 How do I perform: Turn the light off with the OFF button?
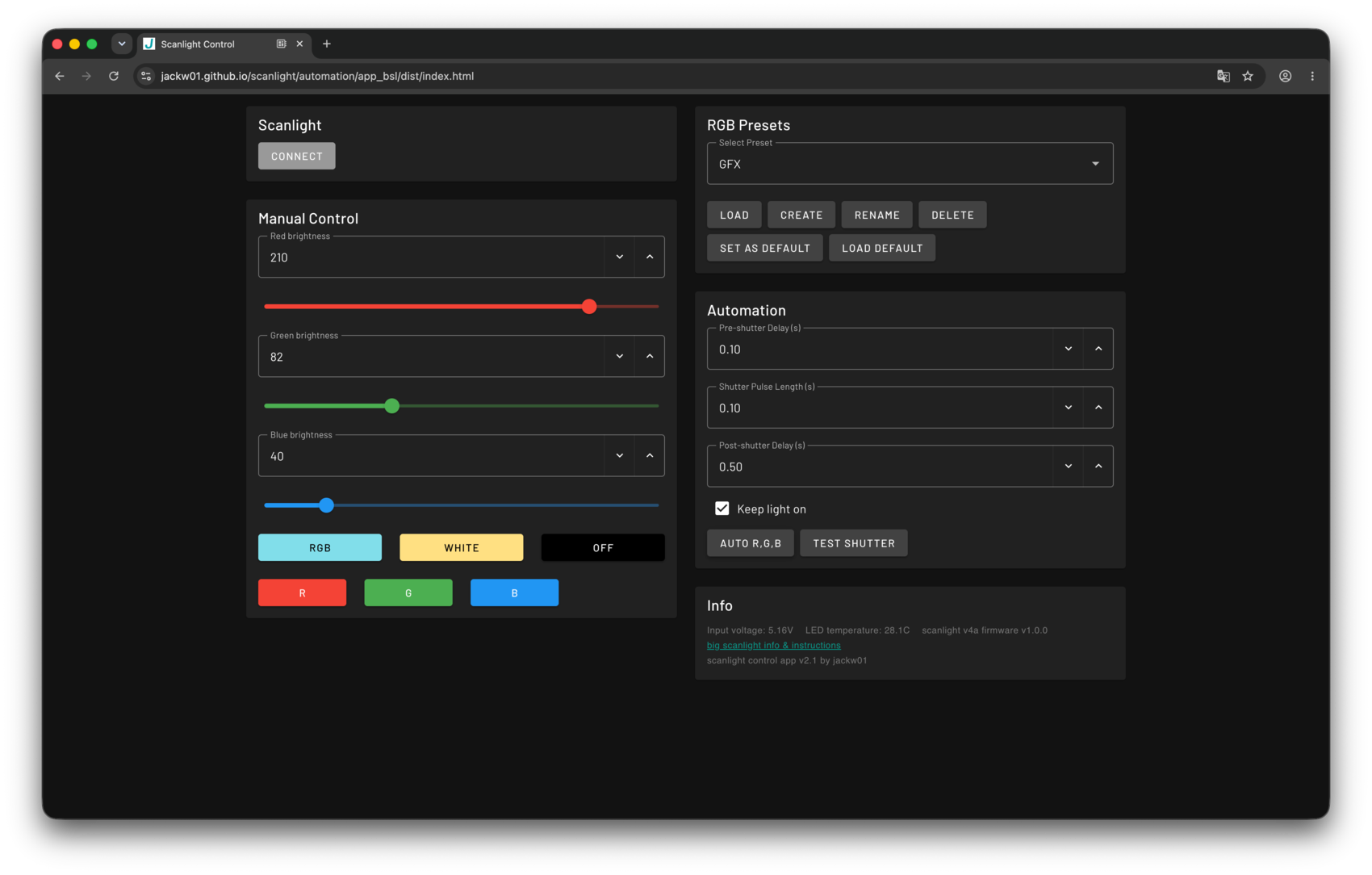603,547
